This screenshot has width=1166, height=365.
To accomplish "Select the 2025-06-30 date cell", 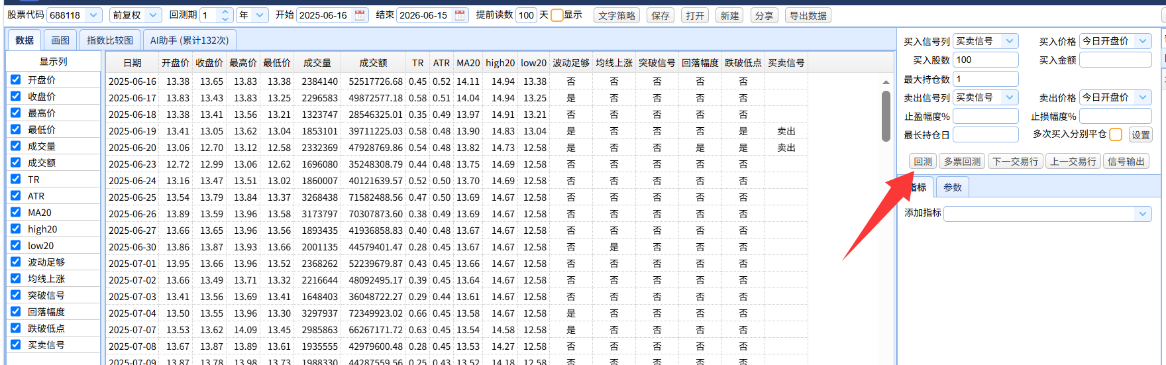I will pos(132,247).
